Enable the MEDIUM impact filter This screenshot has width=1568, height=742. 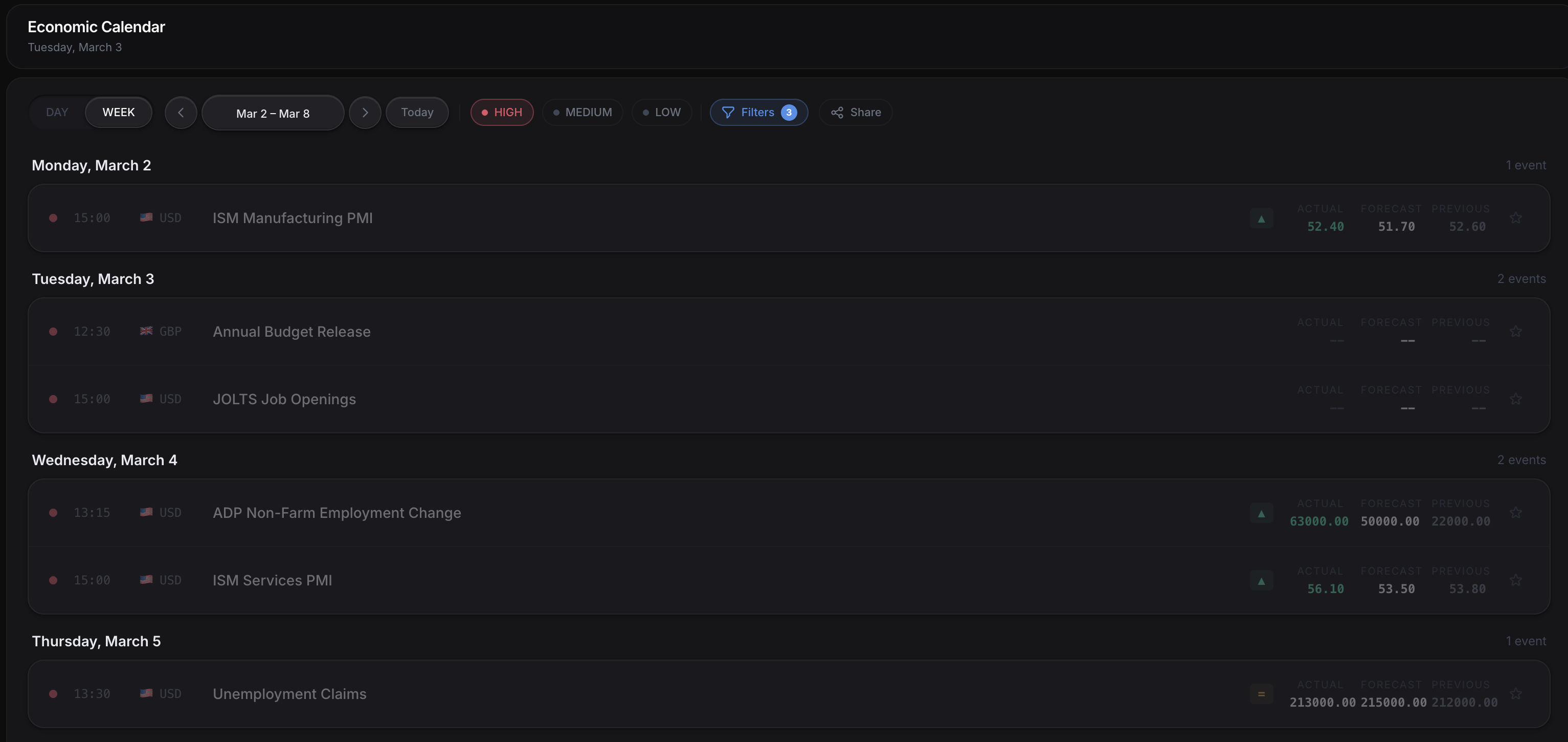pos(582,112)
